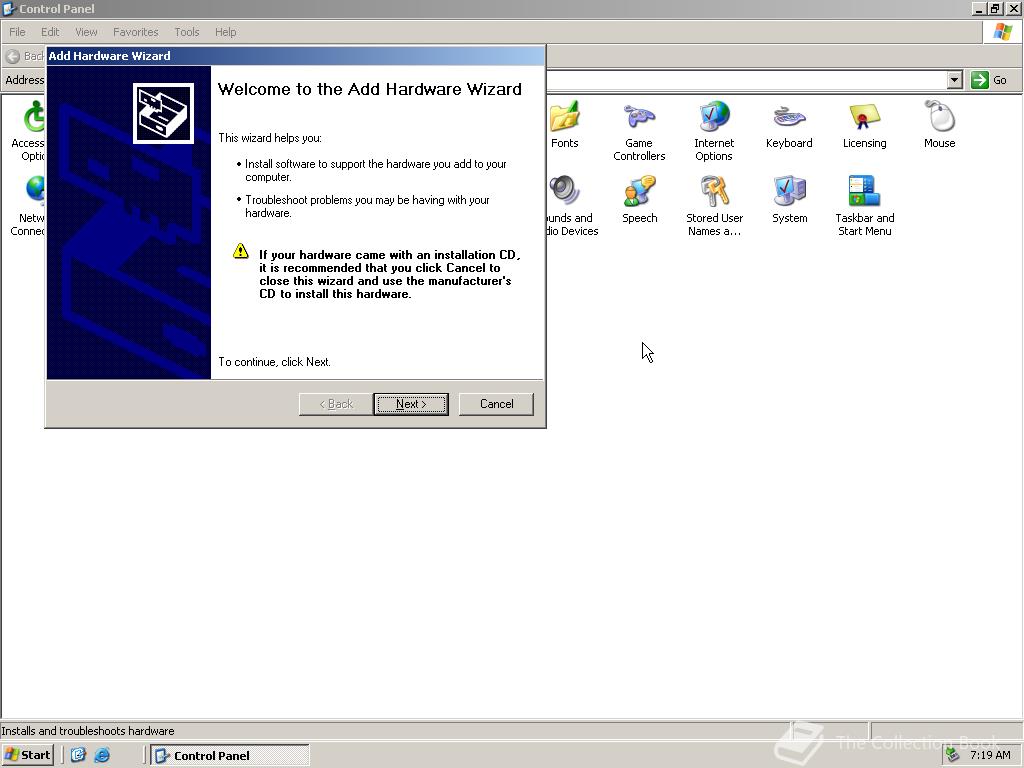
Task: Click the 7:19 AM clock
Action: click(x=990, y=756)
